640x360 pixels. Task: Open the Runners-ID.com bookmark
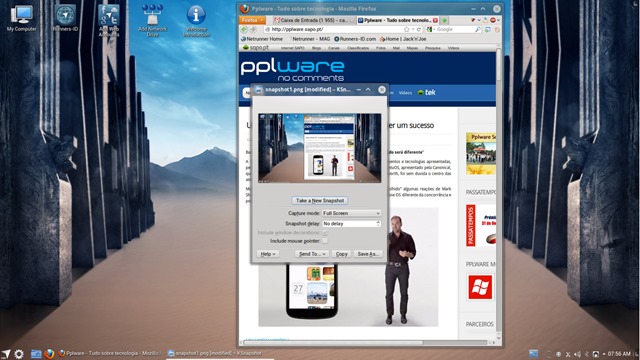[355, 39]
